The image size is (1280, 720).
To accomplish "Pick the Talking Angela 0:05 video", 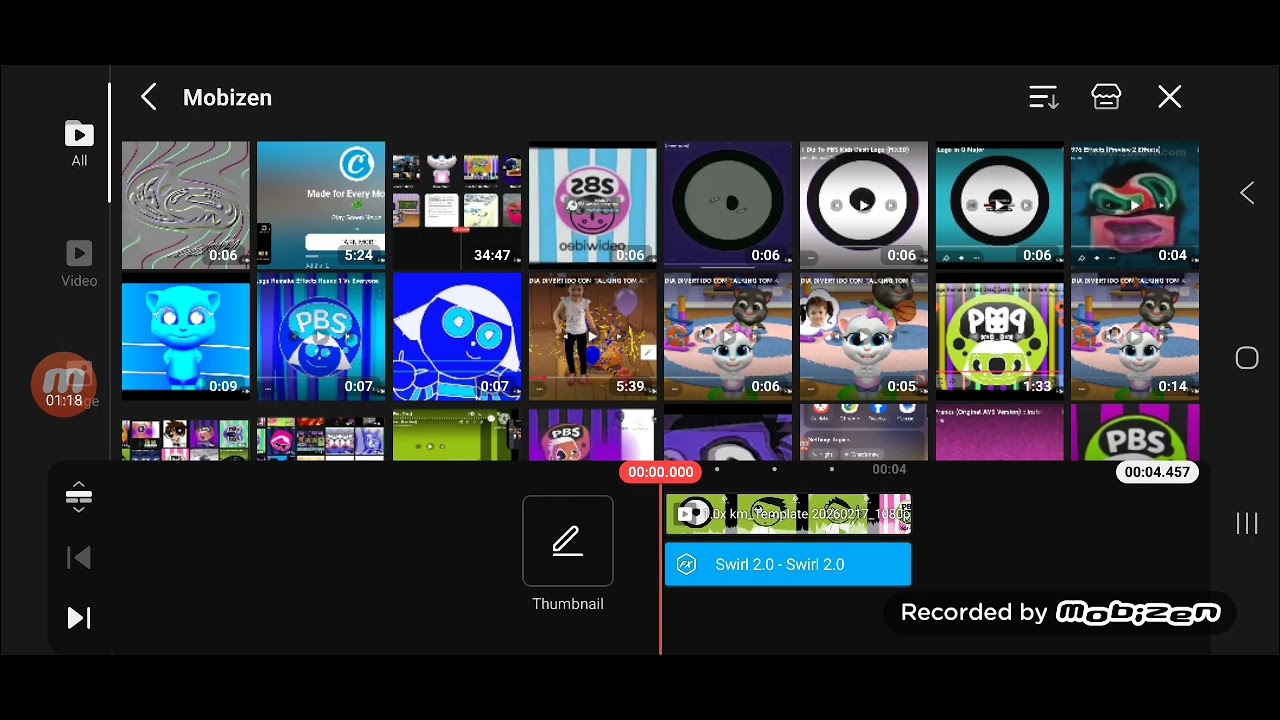I will [864, 336].
